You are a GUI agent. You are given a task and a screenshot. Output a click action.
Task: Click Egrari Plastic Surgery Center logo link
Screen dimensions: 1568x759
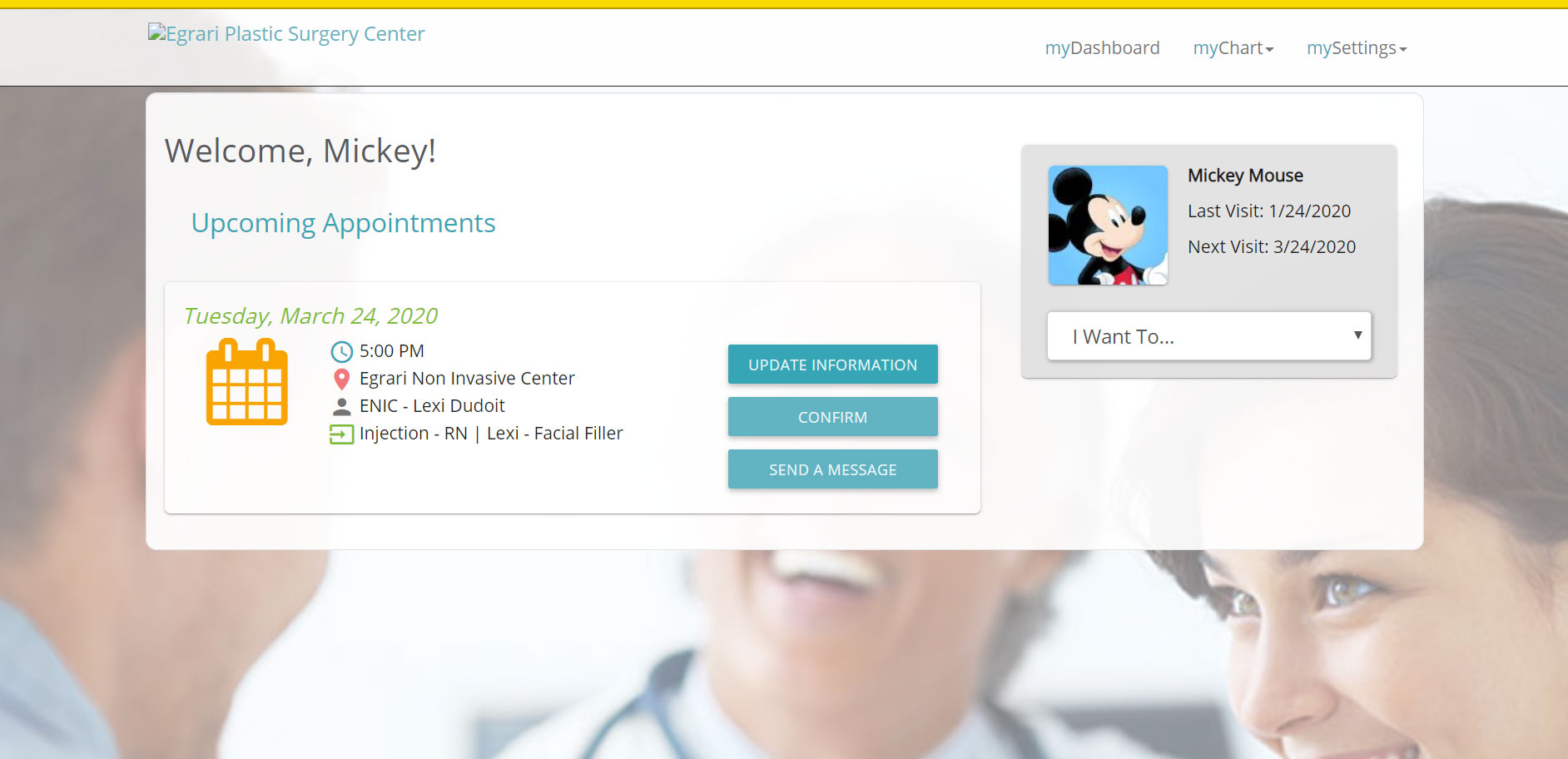[x=286, y=33]
